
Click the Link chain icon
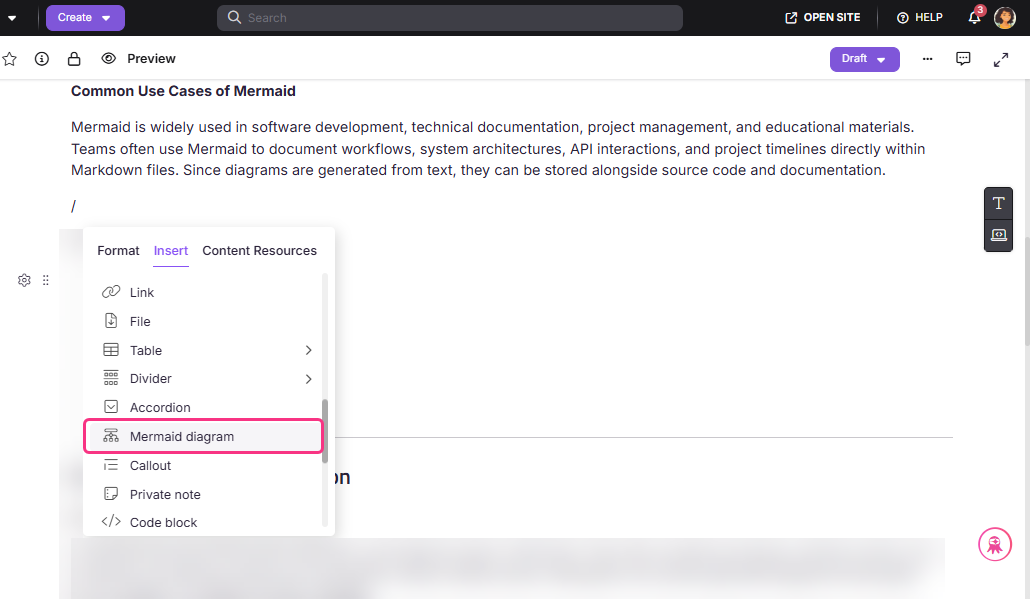point(111,292)
